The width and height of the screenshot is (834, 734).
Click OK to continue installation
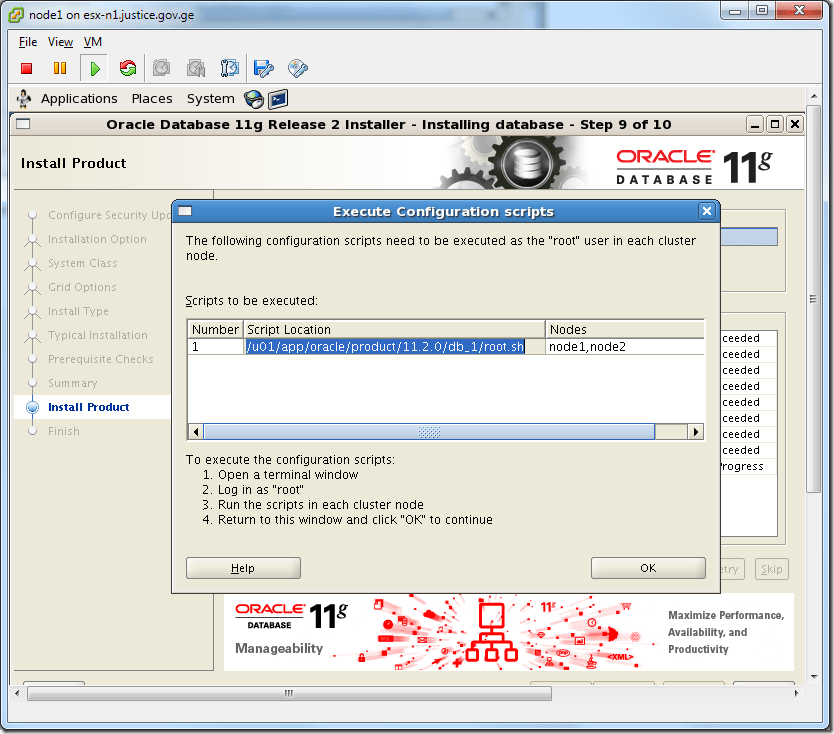click(x=647, y=568)
